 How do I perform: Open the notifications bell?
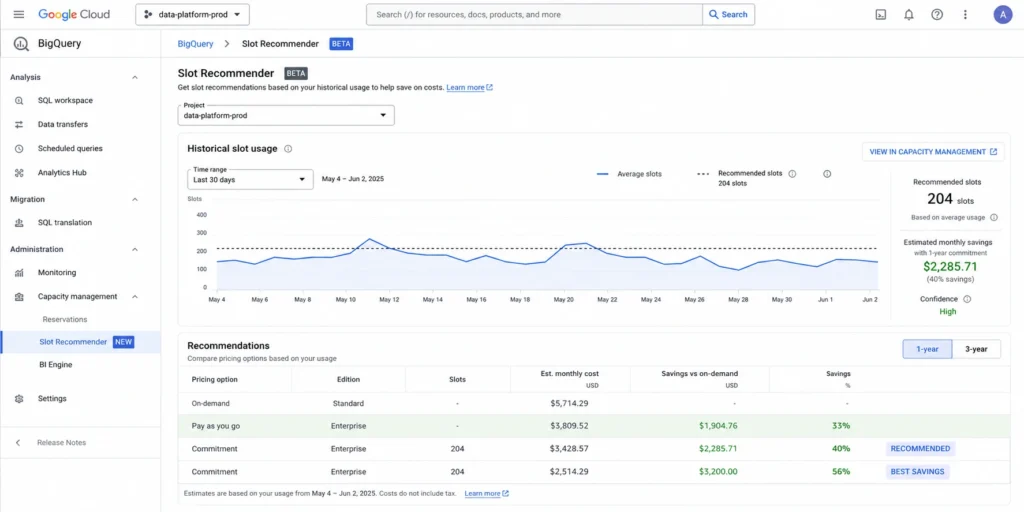tap(908, 14)
